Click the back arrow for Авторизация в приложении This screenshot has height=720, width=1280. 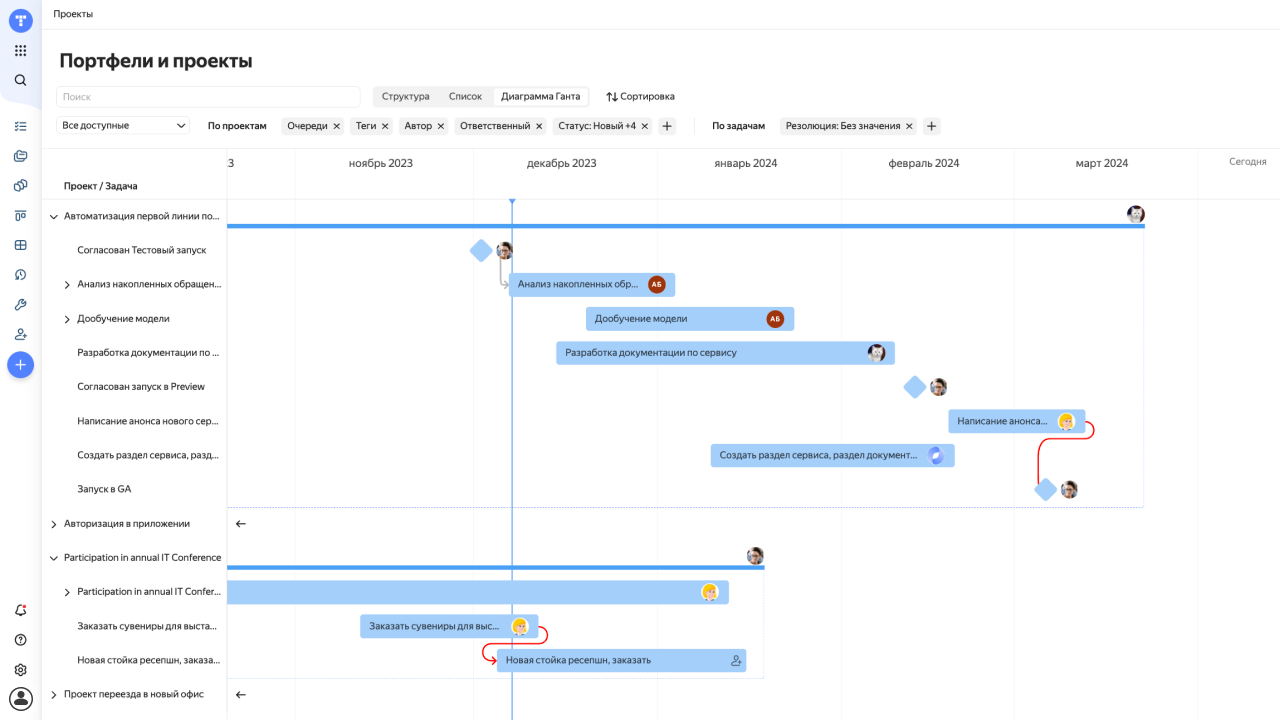(x=240, y=524)
